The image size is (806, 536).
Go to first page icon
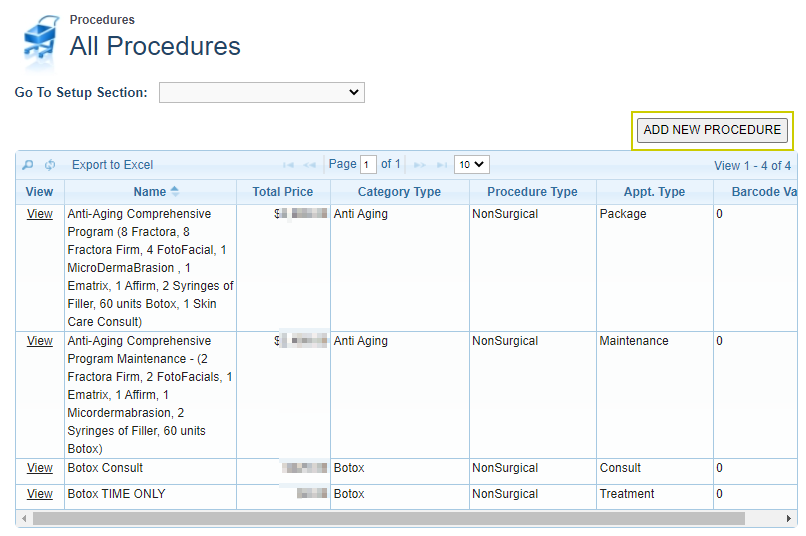click(x=289, y=165)
